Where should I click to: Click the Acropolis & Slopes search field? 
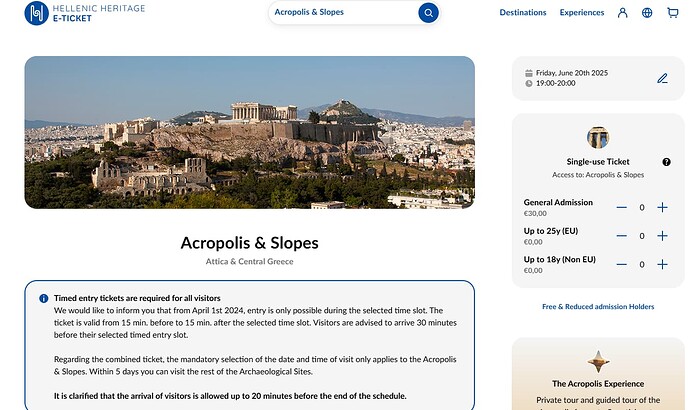(343, 12)
